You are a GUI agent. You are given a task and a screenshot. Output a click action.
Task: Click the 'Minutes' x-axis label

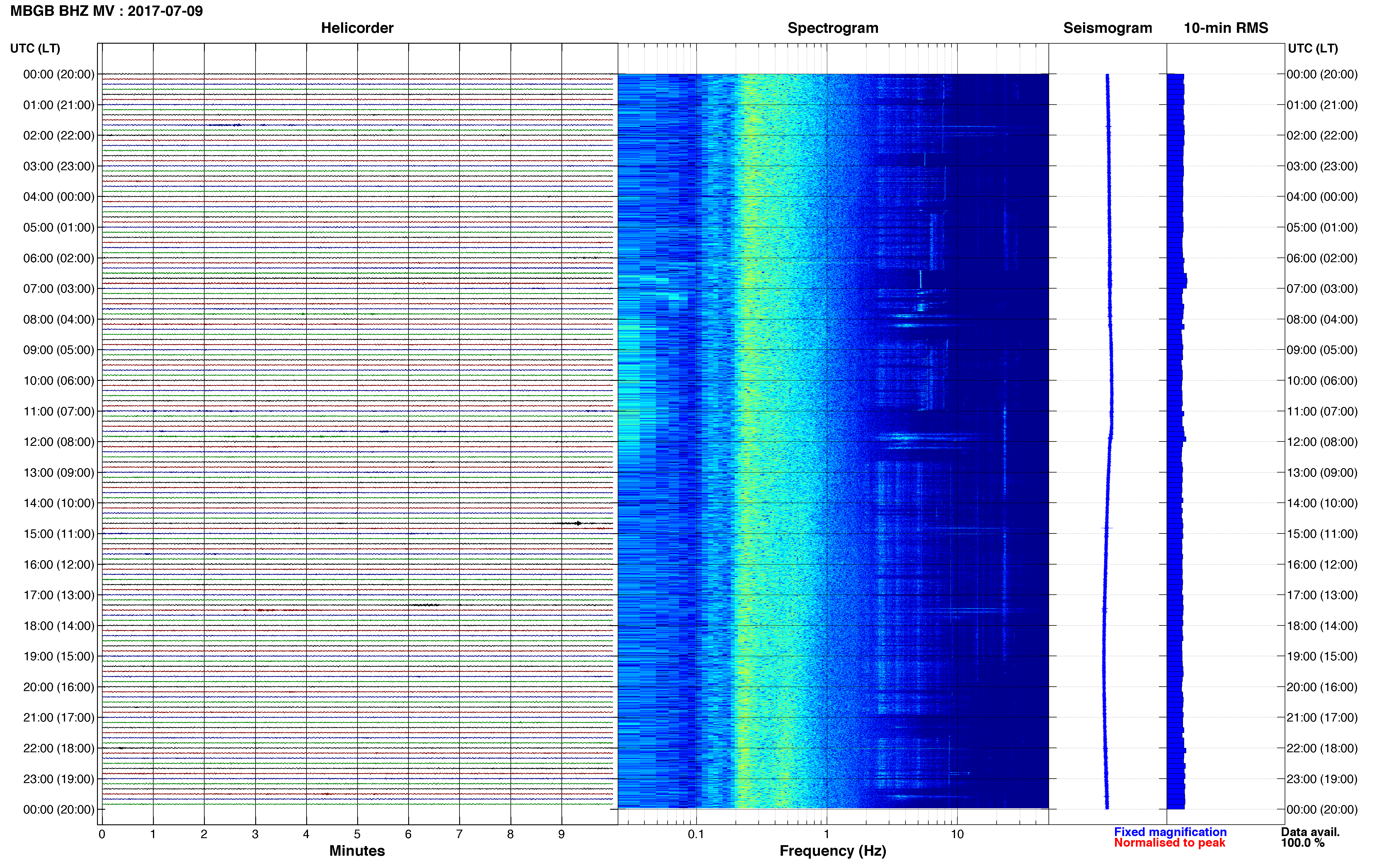pos(357,851)
